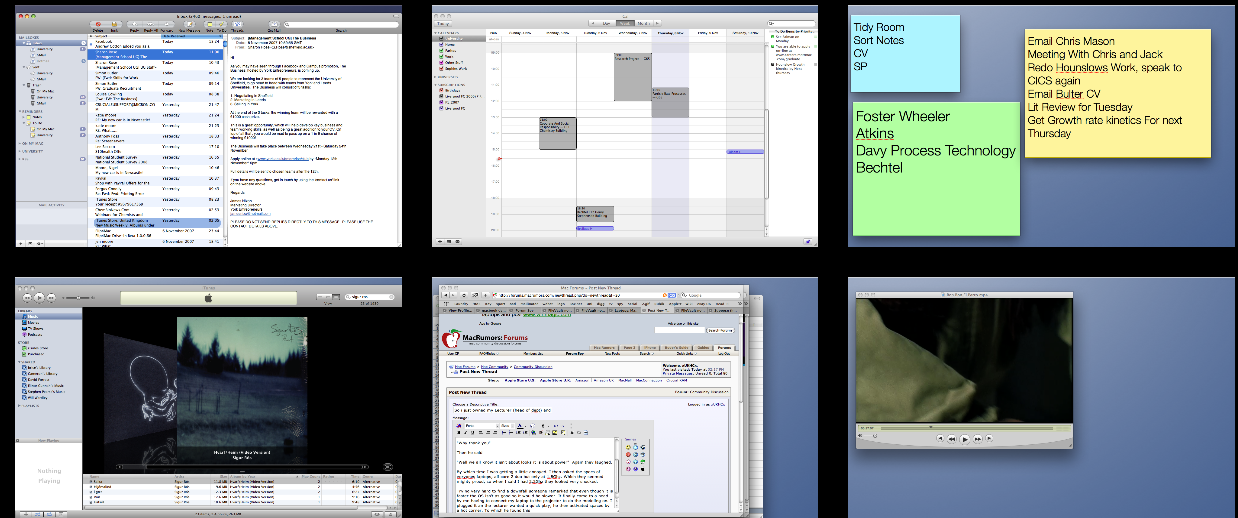This screenshot has width=1238, height=518.
Task: Click "Bechtel" on the green sticky
Action: point(879,168)
